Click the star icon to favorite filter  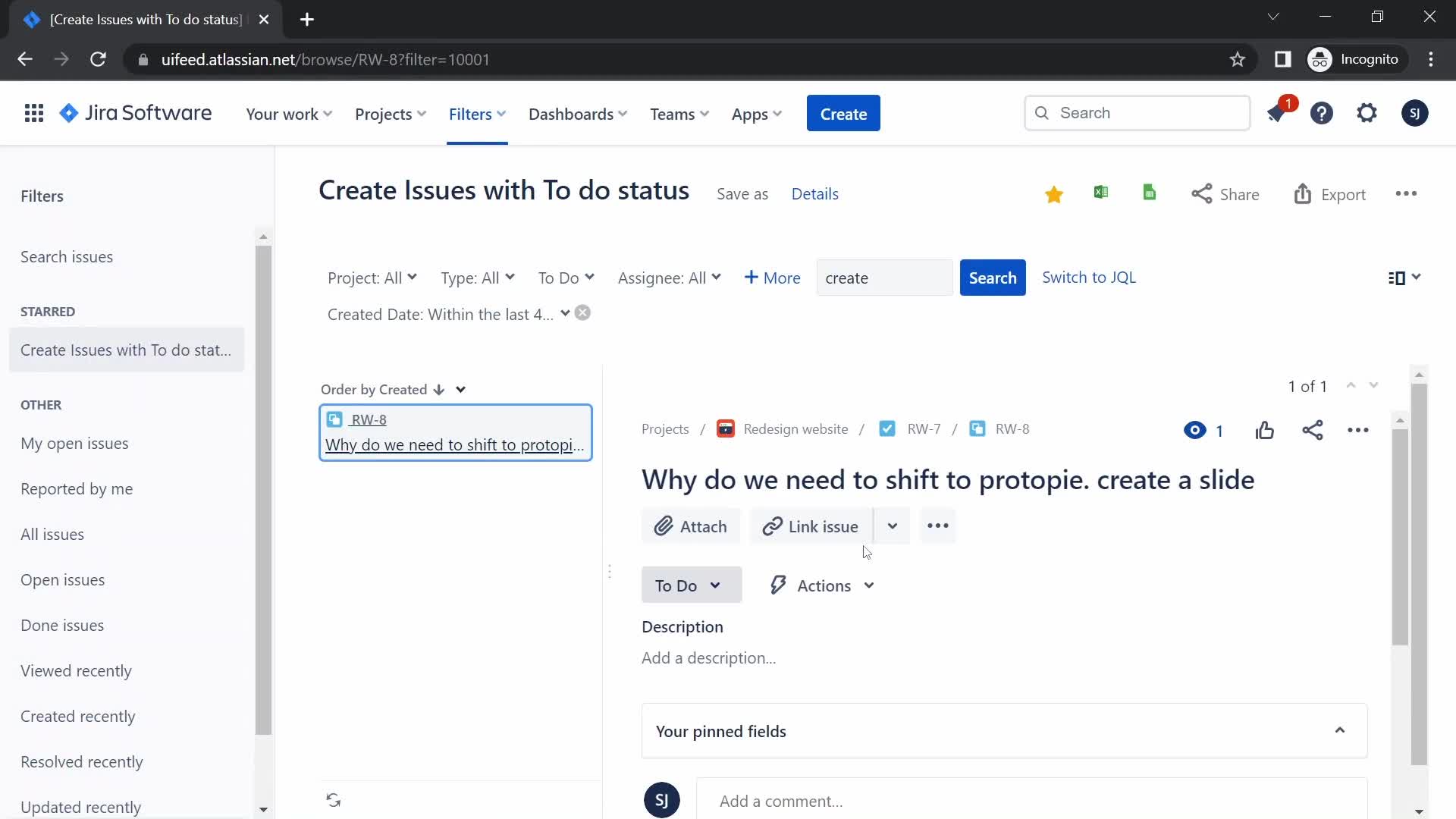click(1053, 193)
